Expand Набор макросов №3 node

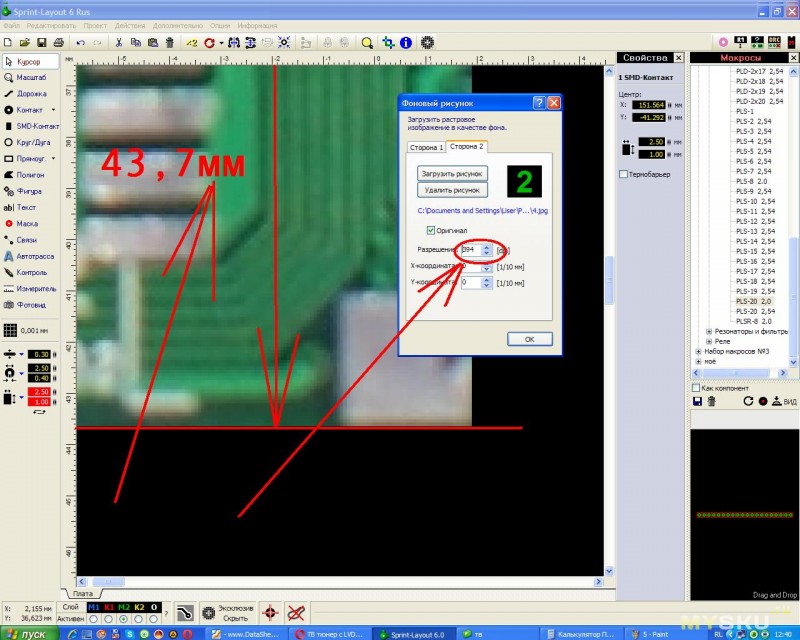tap(698, 352)
